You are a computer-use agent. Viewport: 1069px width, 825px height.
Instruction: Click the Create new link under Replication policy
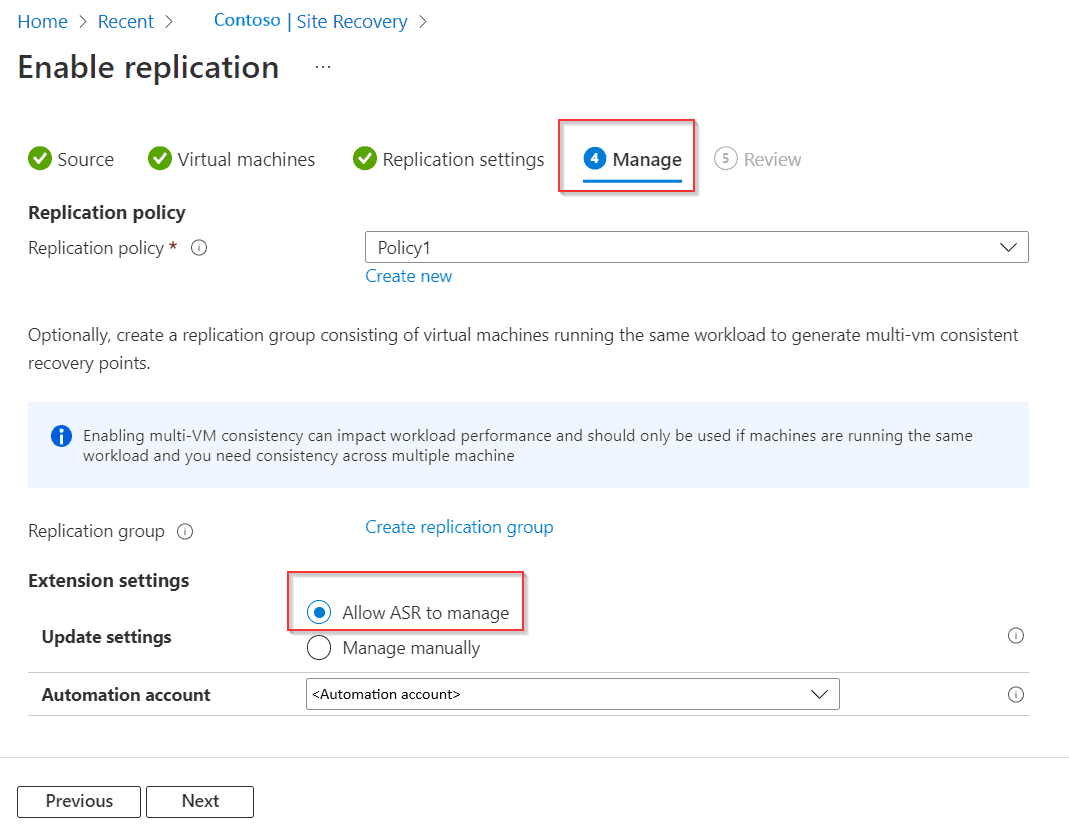point(408,276)
